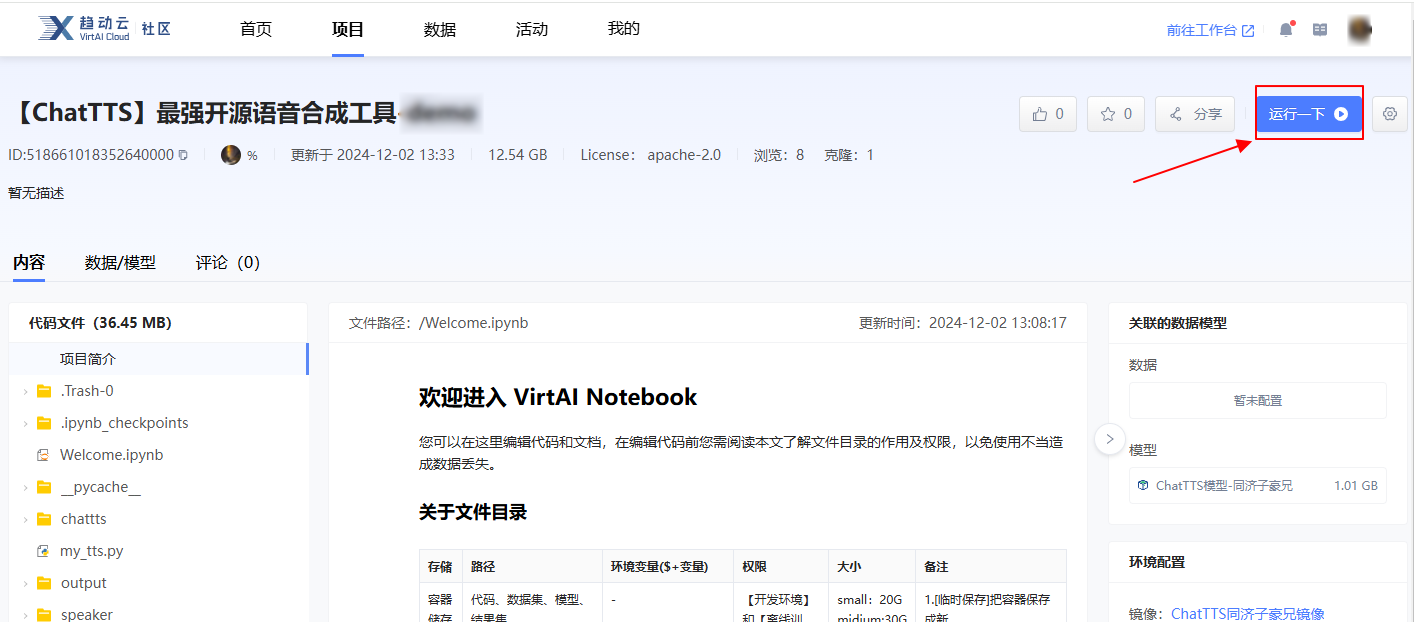Viewport: 1414px width, 622px height.
Task: Switch to the 数据/模型 tab
Action: (120, 262)
